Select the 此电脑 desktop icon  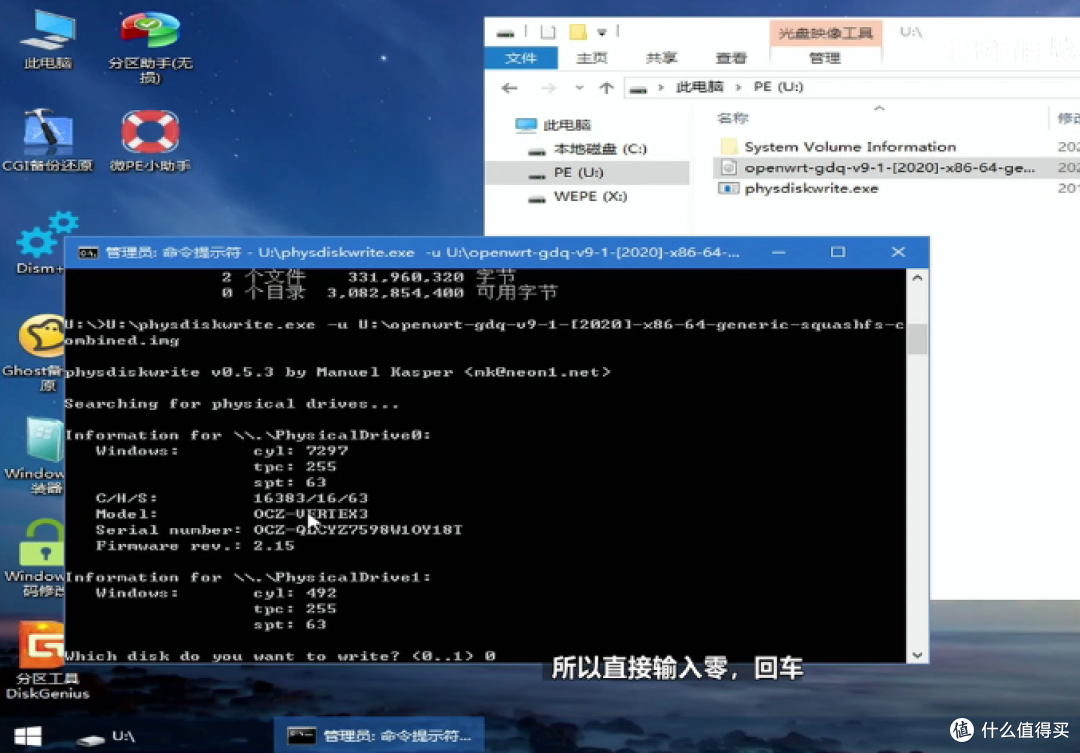pos(47,36)
